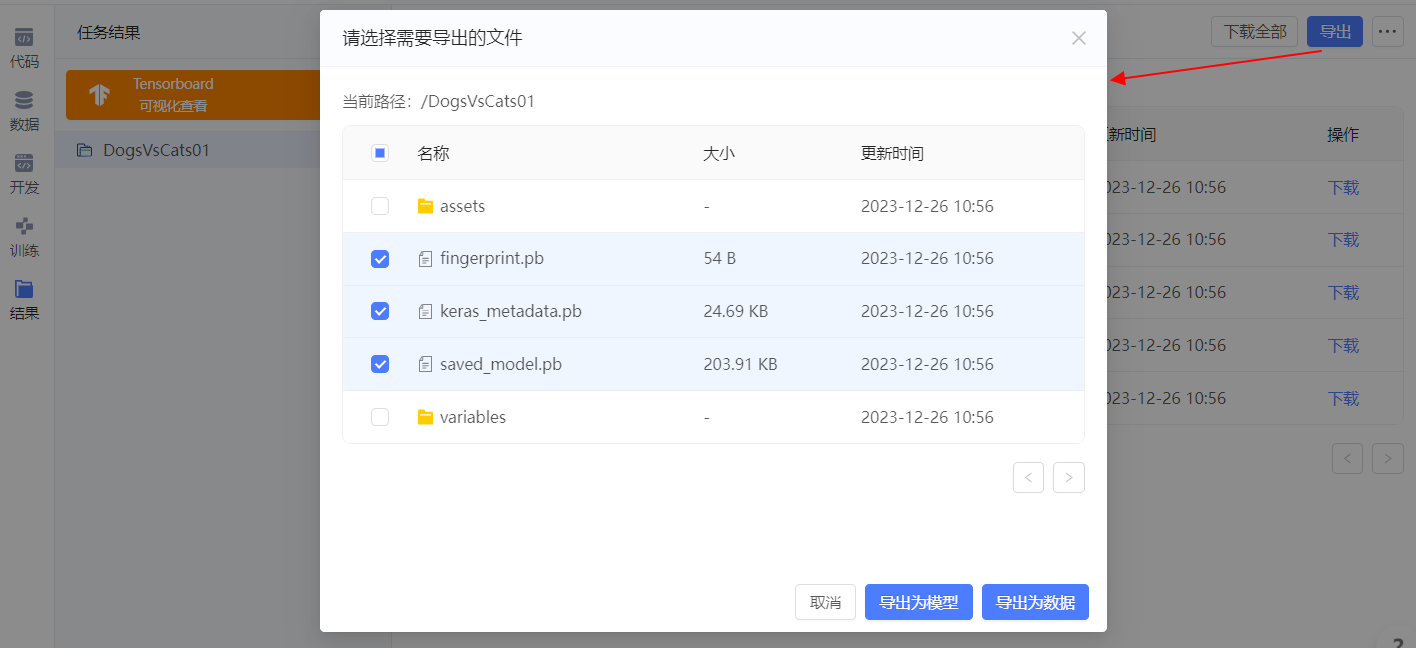Click the 任务结果 panel title

pos(109,32)
